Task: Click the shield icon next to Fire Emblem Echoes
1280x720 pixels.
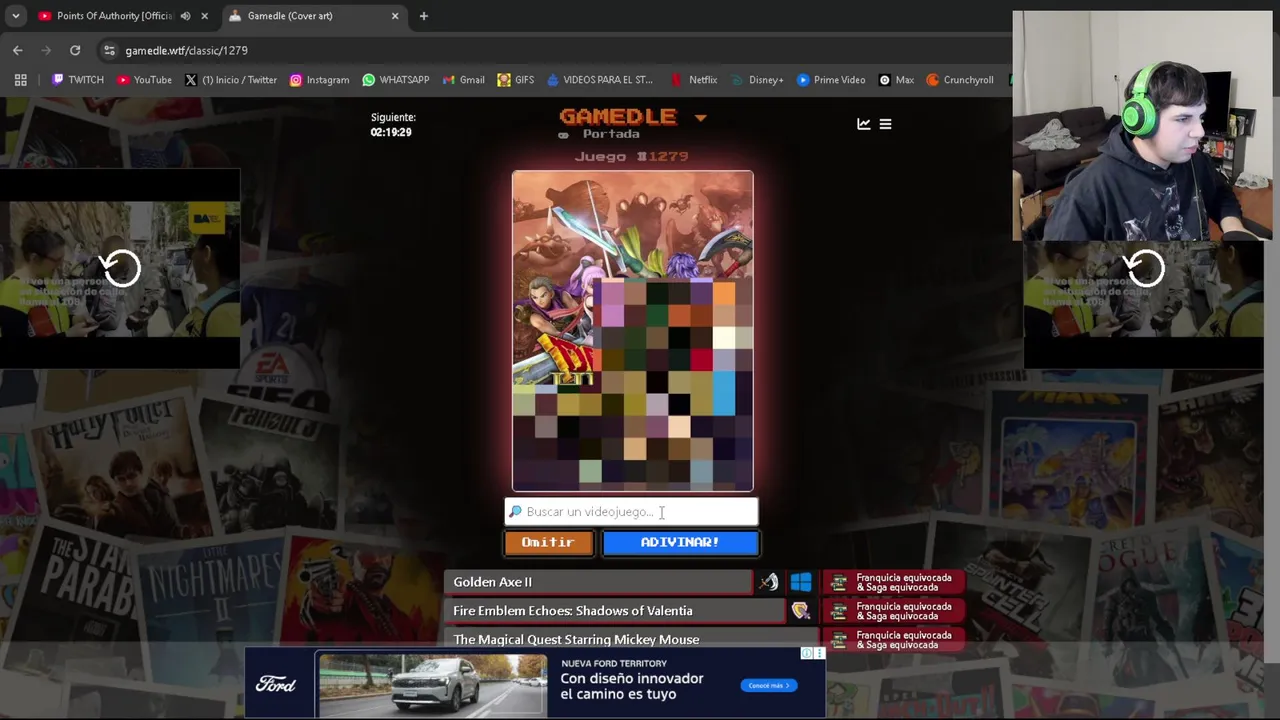Action: [800, 611]
